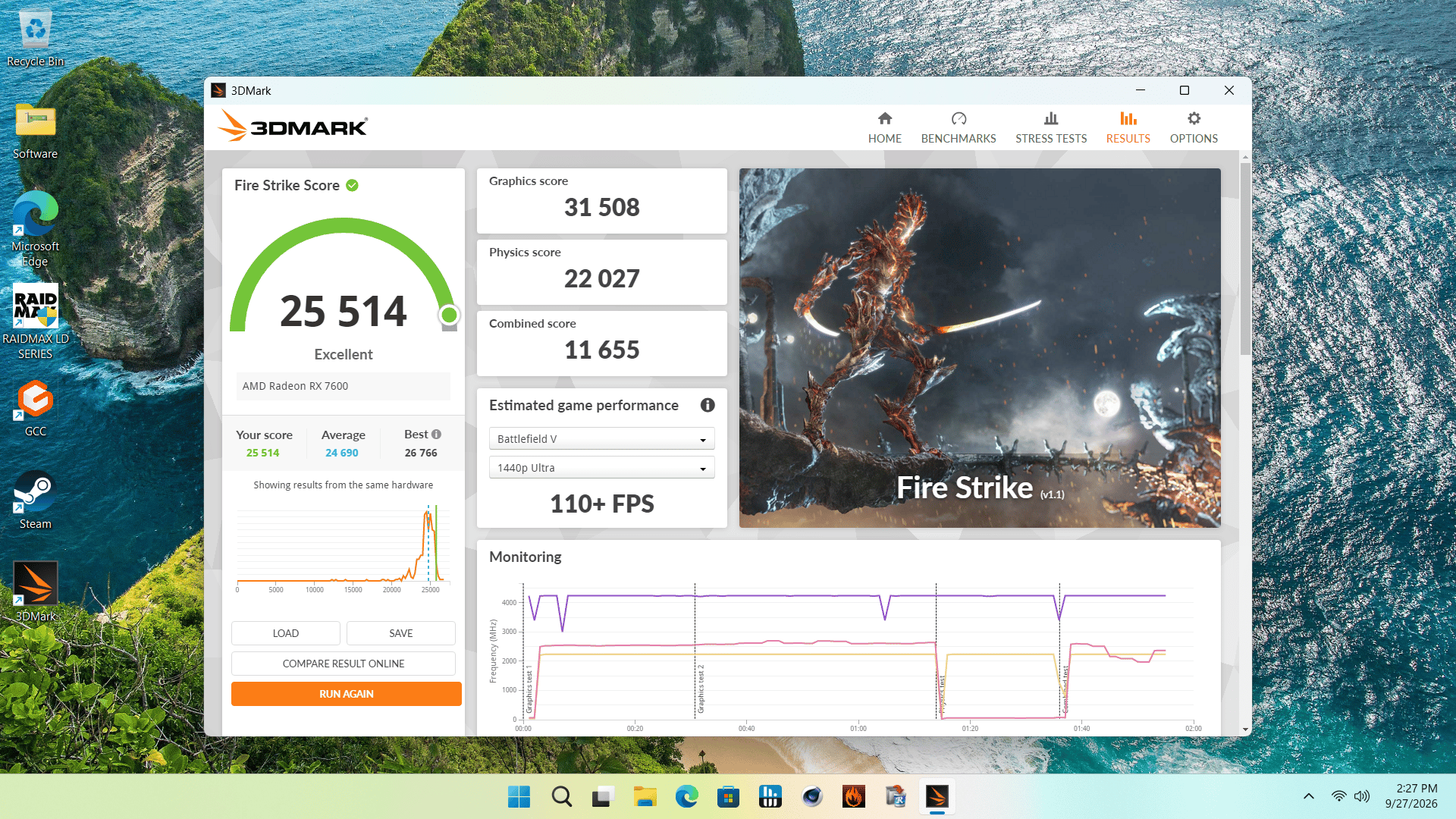Viewport: 1456px width, 819px height.
Task: Click the 110+ FPS estimate text
Action: [x=601, y=504]
